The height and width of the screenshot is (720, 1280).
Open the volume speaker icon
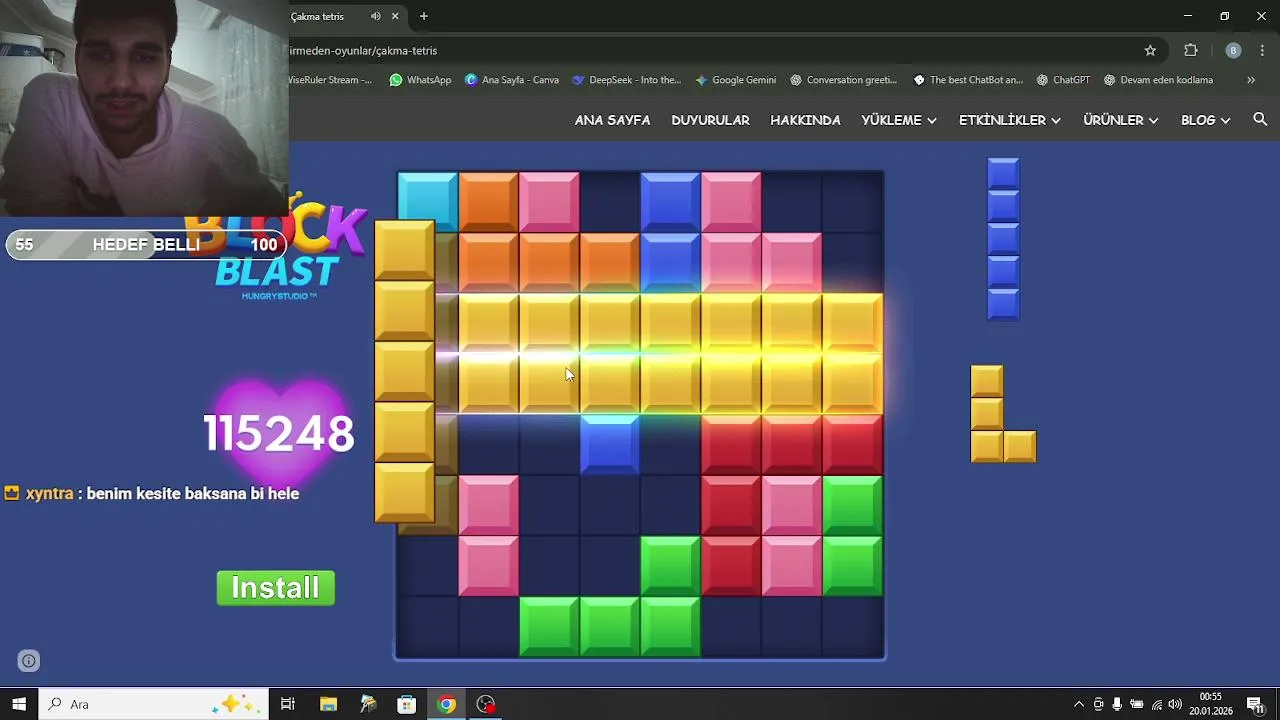point(1175,704)
